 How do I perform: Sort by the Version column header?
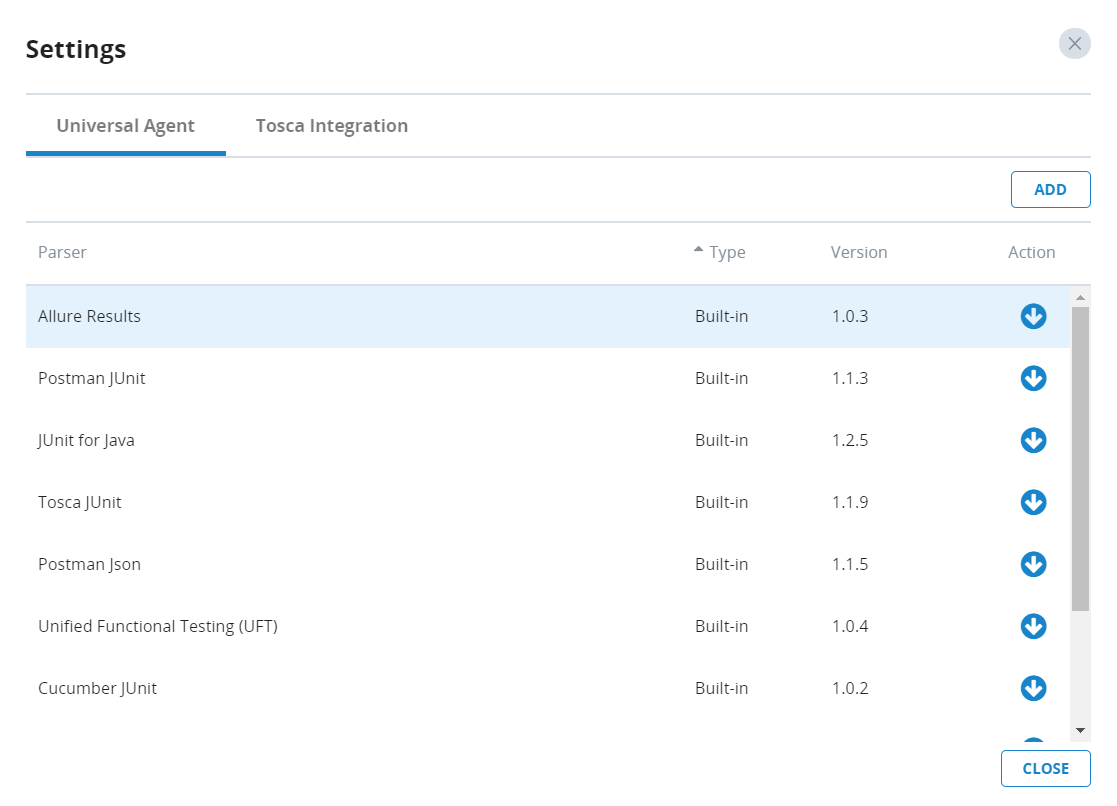[858, 252]
